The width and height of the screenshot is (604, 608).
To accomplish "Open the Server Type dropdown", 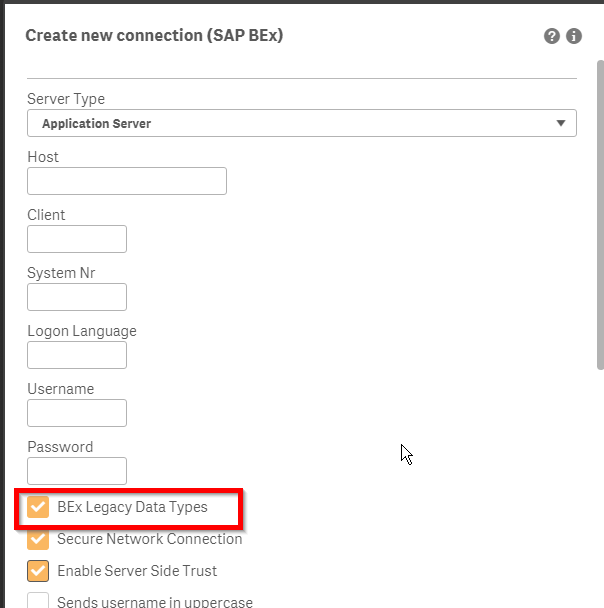I will point(301,124).
